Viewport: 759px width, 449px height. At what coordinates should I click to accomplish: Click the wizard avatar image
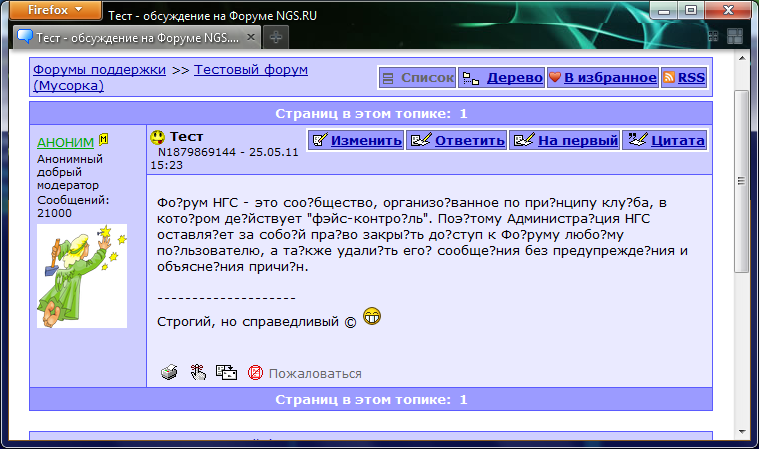tap(82, 276)
